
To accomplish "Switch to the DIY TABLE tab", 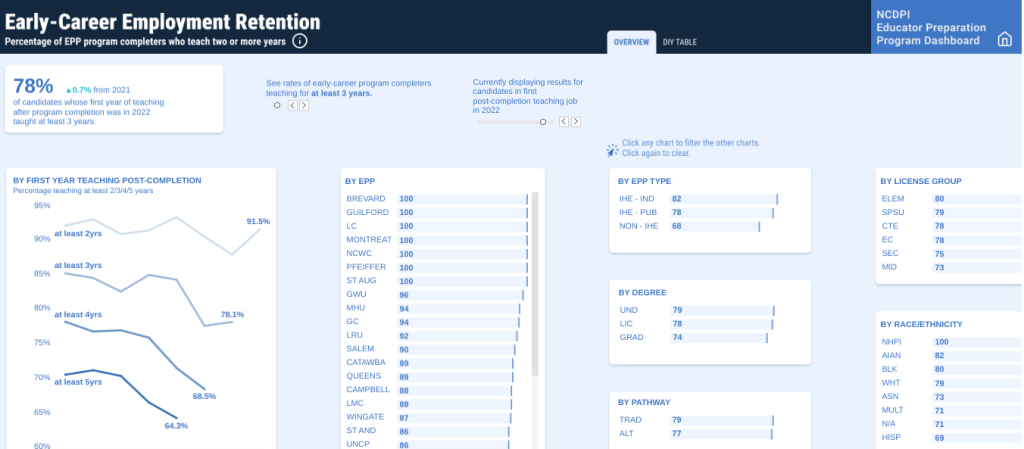I will [x=680, y=42].
